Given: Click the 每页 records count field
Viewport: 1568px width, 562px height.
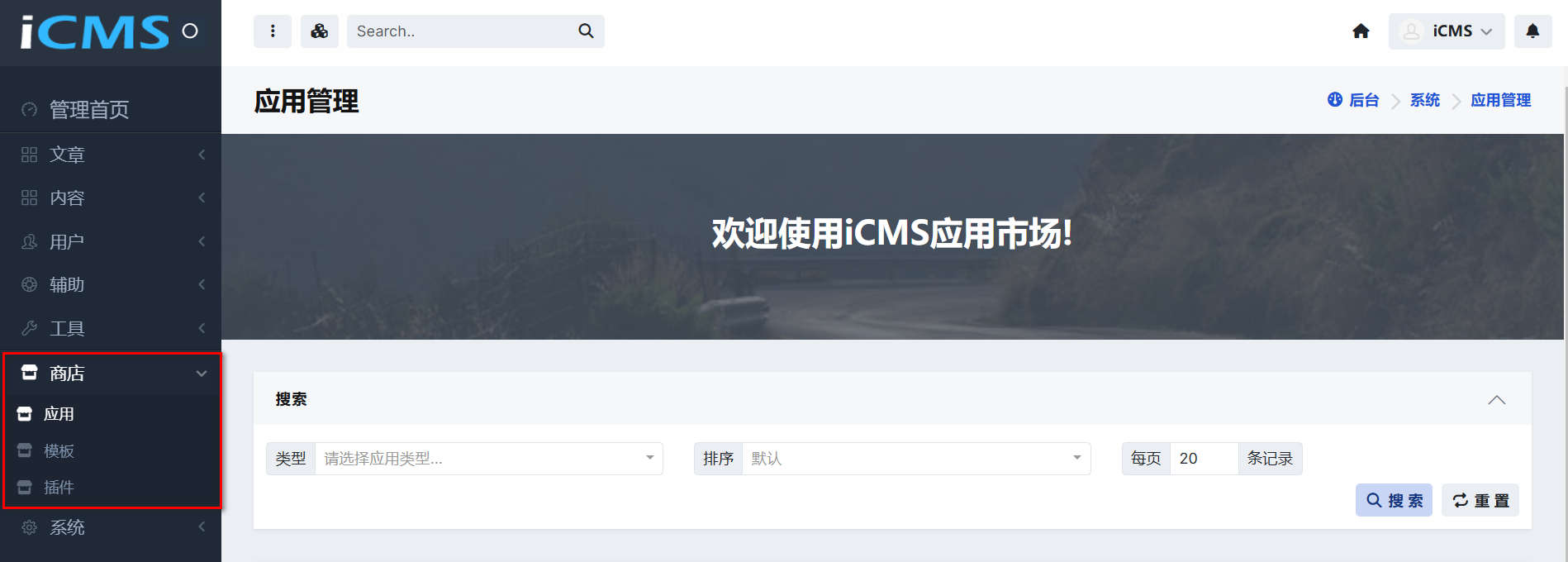Looking at the screenshot, I should pyautogui.click(x=1205, y=459).
